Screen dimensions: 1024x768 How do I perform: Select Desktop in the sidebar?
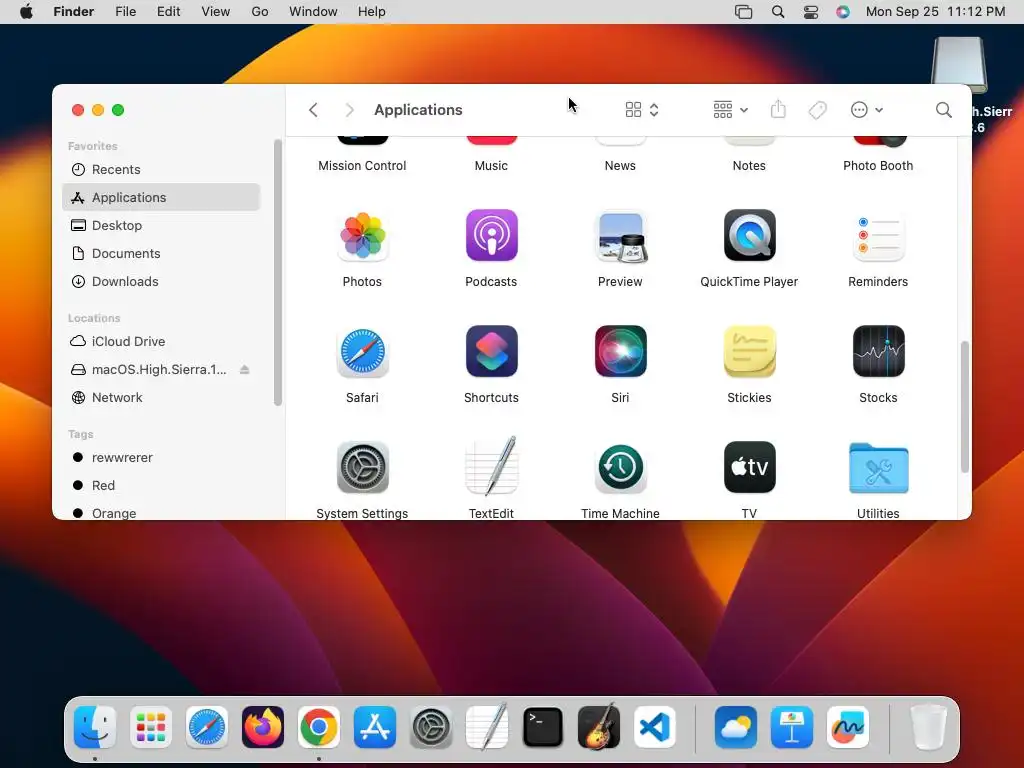pos(161,225)
